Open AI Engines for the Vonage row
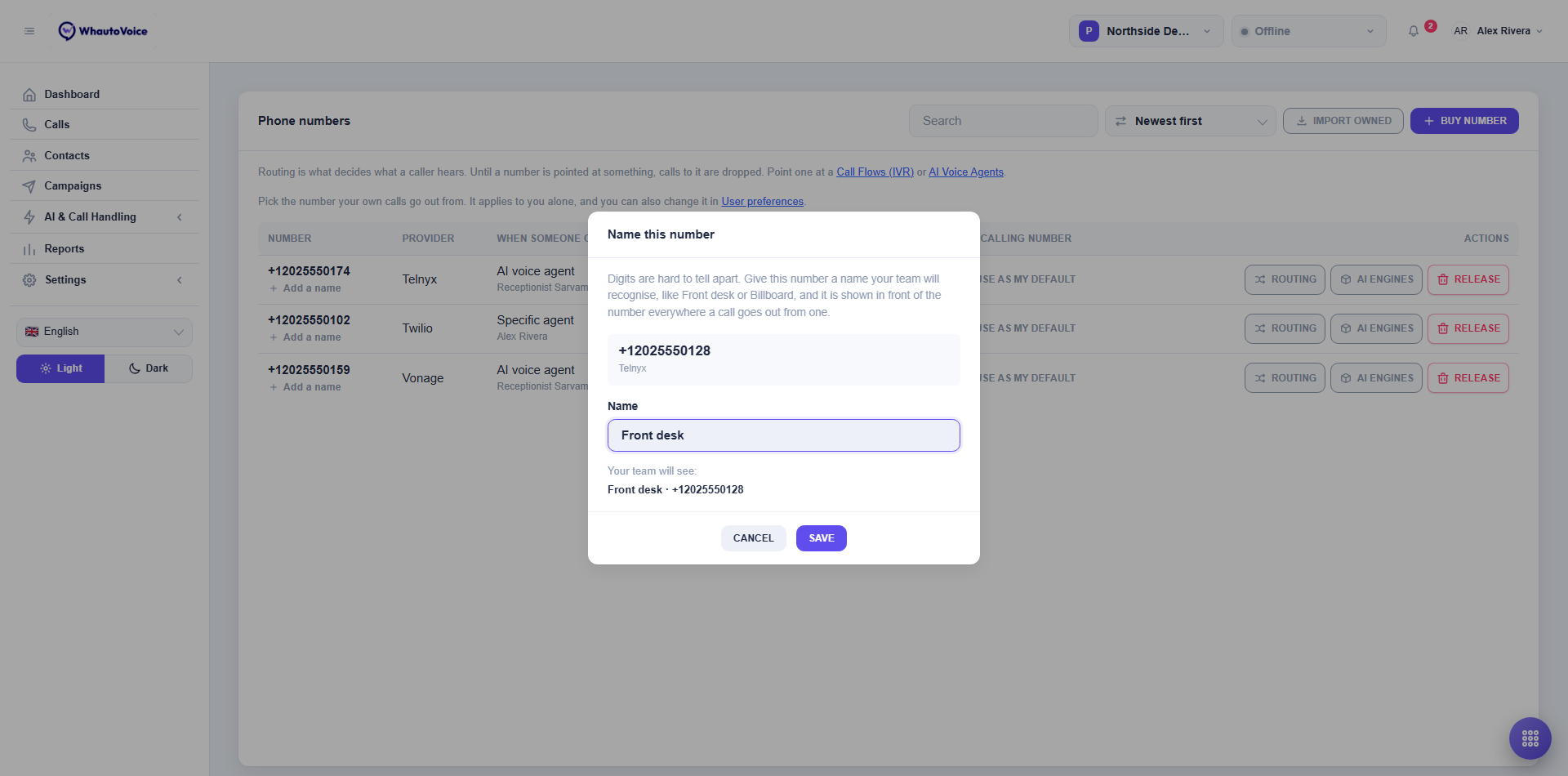1568x776 pixels. pyautogui.click(x=1376, y=378)
